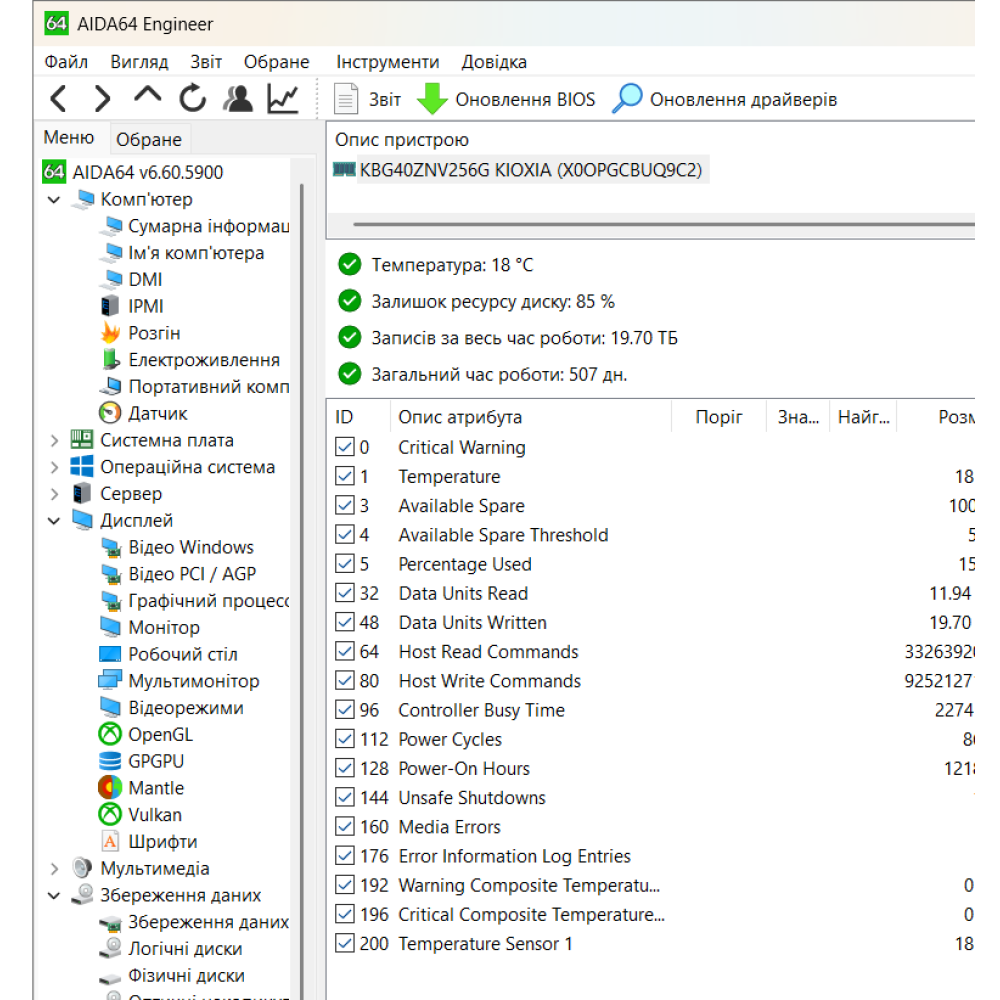Open the GPGPU section
Screen dimensions: 1000x1000
click(x=155, y=760)
